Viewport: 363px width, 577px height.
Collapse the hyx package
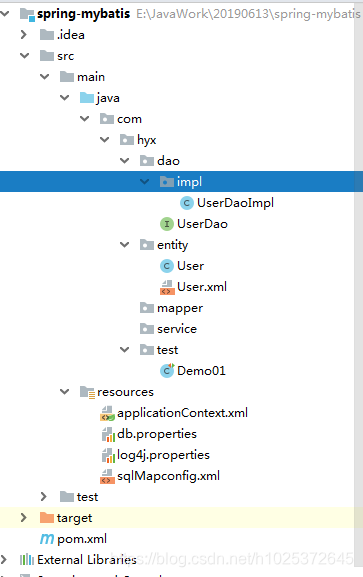coord(105,139)
